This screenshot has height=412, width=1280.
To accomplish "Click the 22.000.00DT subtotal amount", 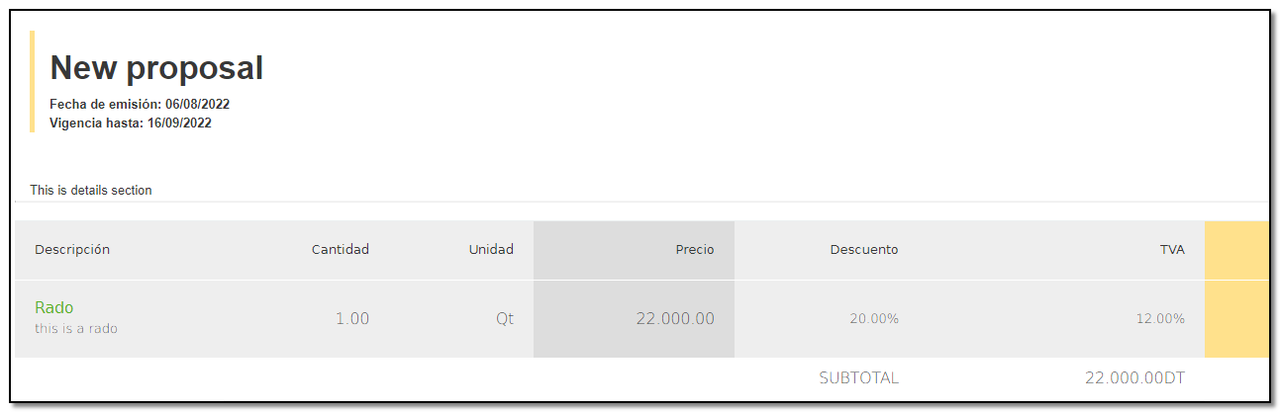I will point(1135,378).
